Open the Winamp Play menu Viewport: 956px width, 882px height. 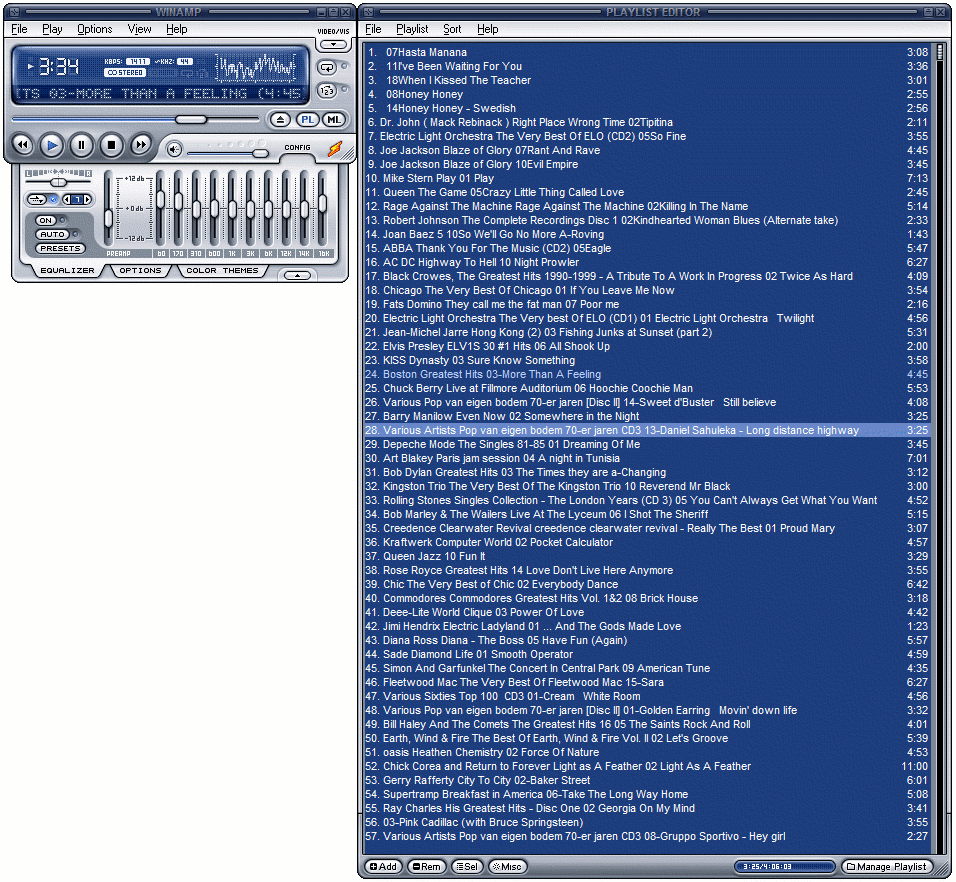click(52, 29)
